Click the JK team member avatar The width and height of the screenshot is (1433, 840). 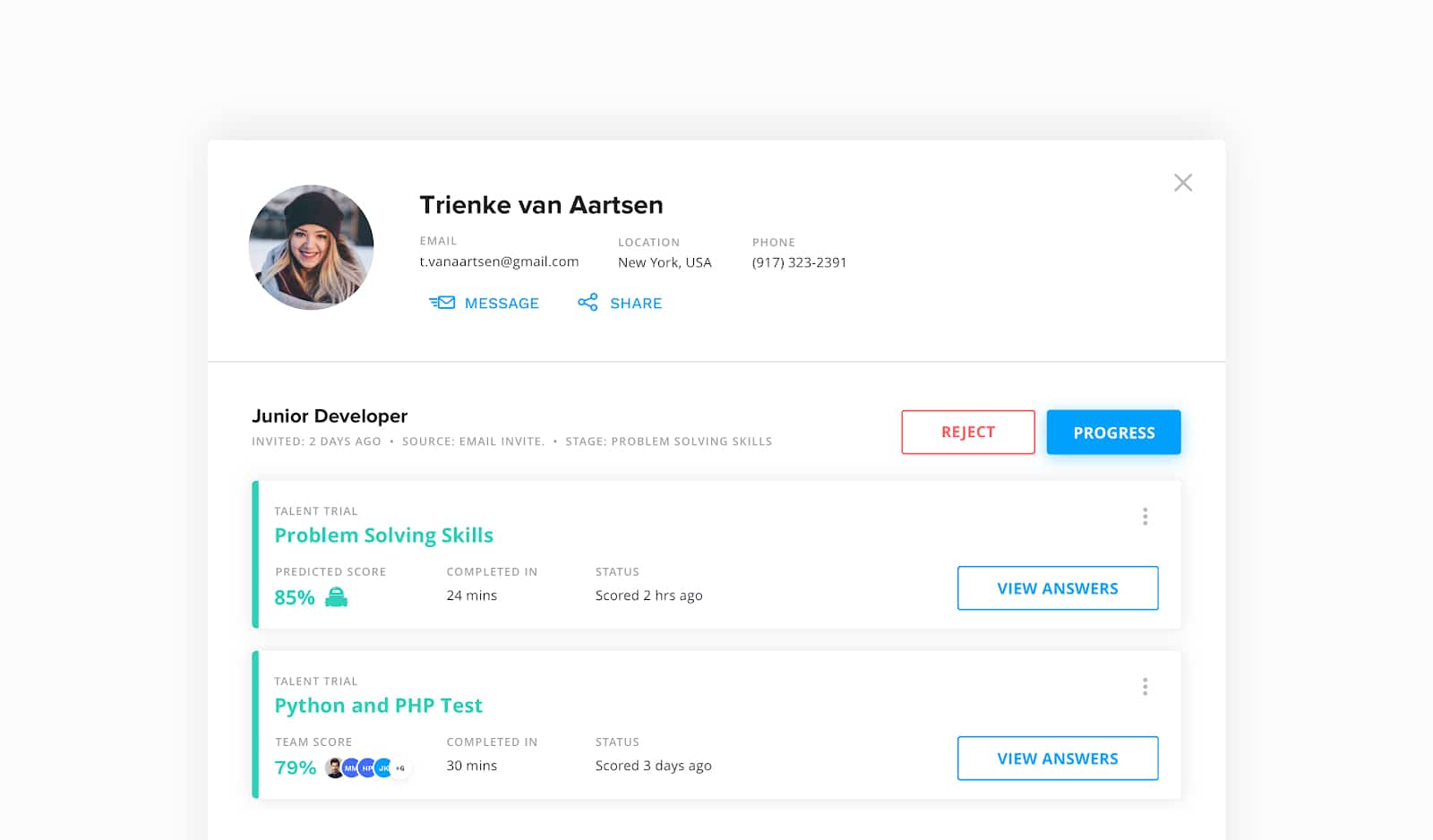[x=382, y=767]
